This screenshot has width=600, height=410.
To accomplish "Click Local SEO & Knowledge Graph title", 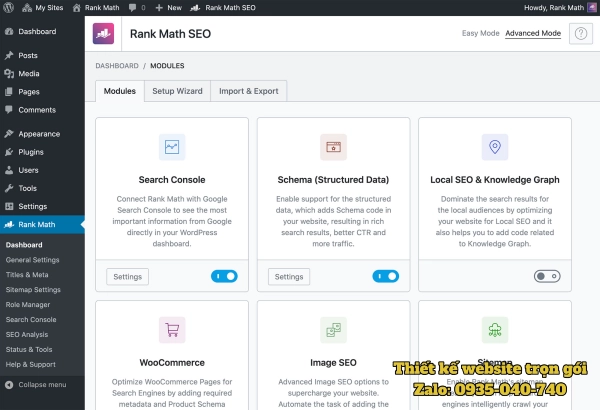I will click(x=495, y=180).
